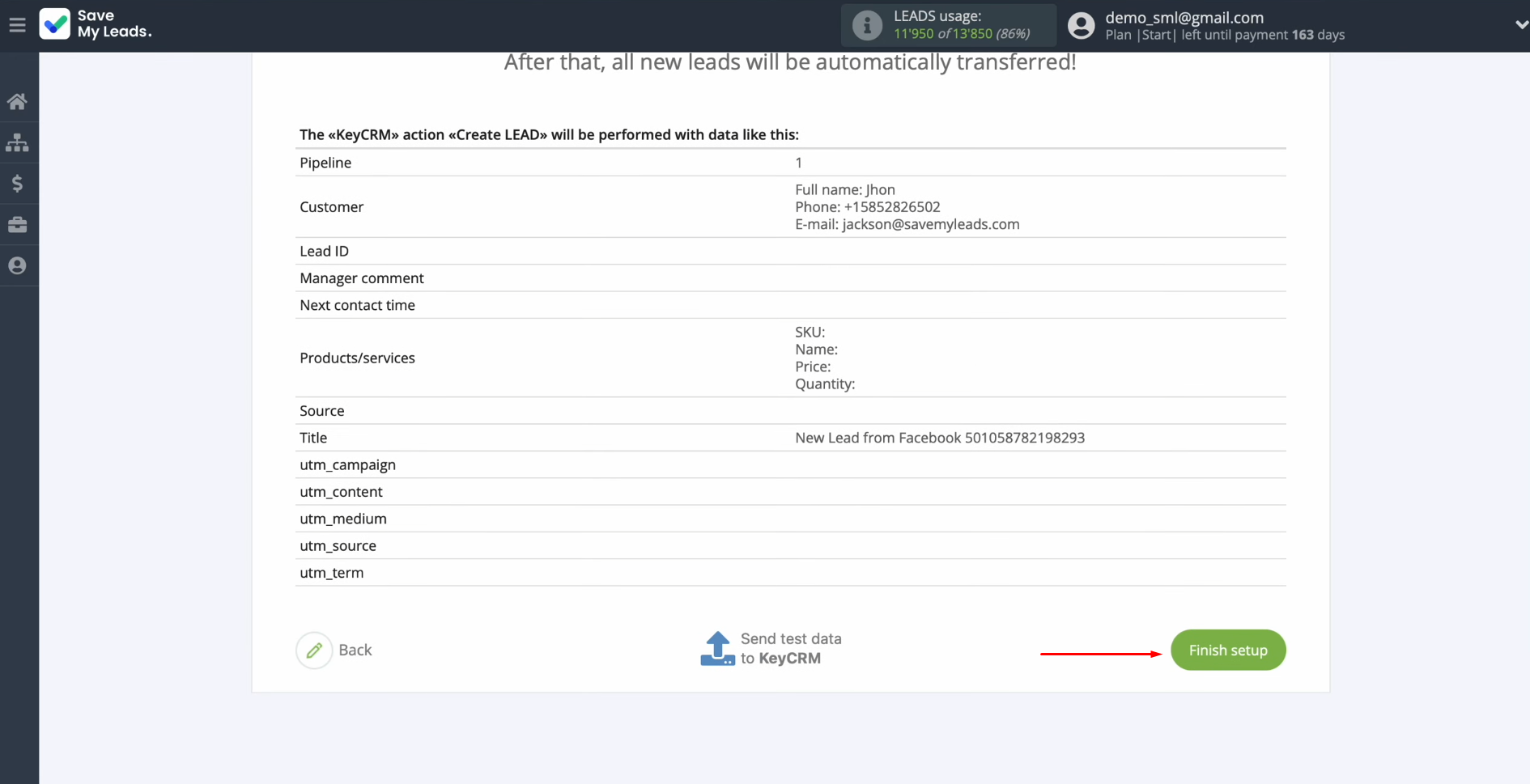Click the Products/services label
Screen dimensions: 1530x784
click(357, 358)
